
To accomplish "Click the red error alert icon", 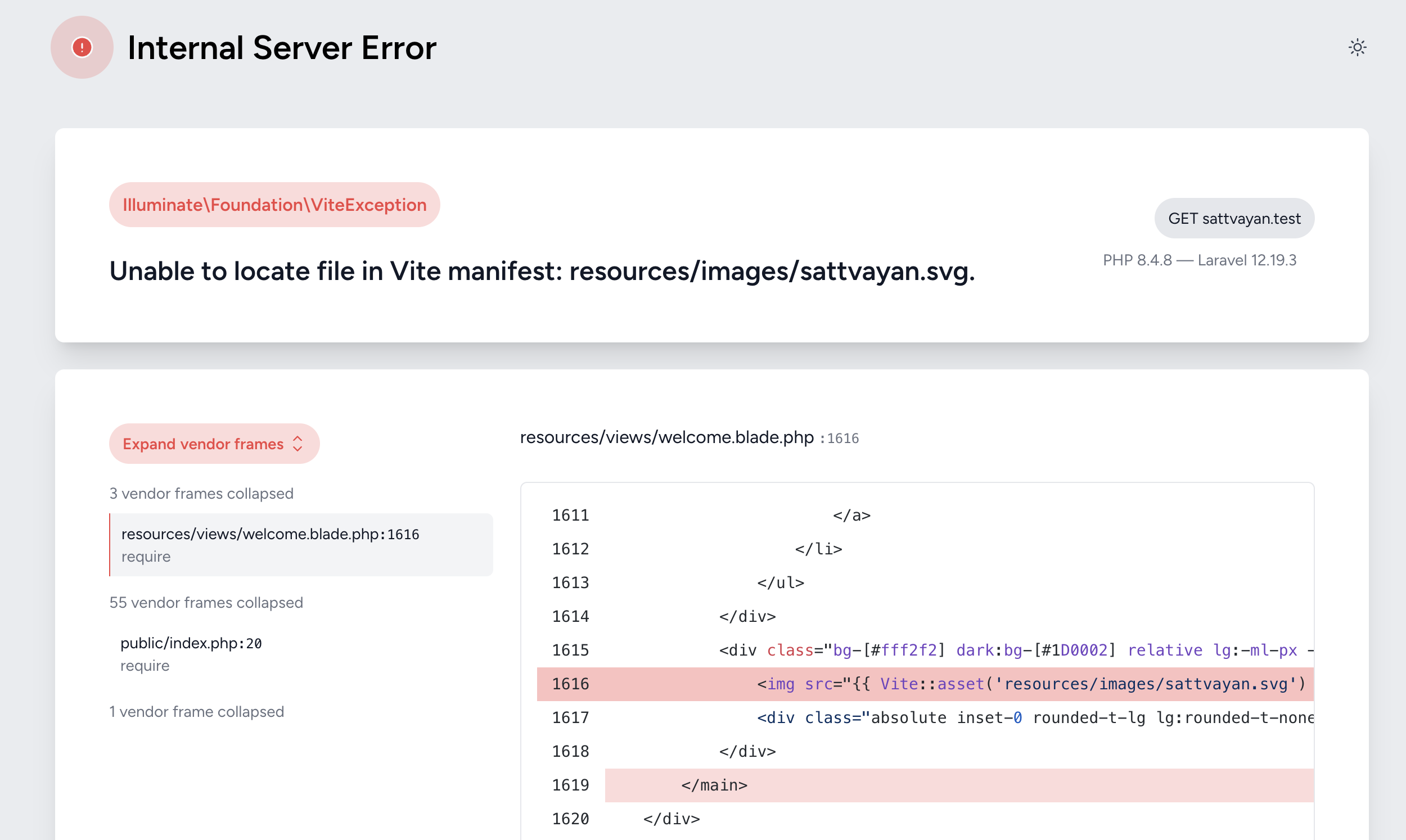I will [82, 48].
